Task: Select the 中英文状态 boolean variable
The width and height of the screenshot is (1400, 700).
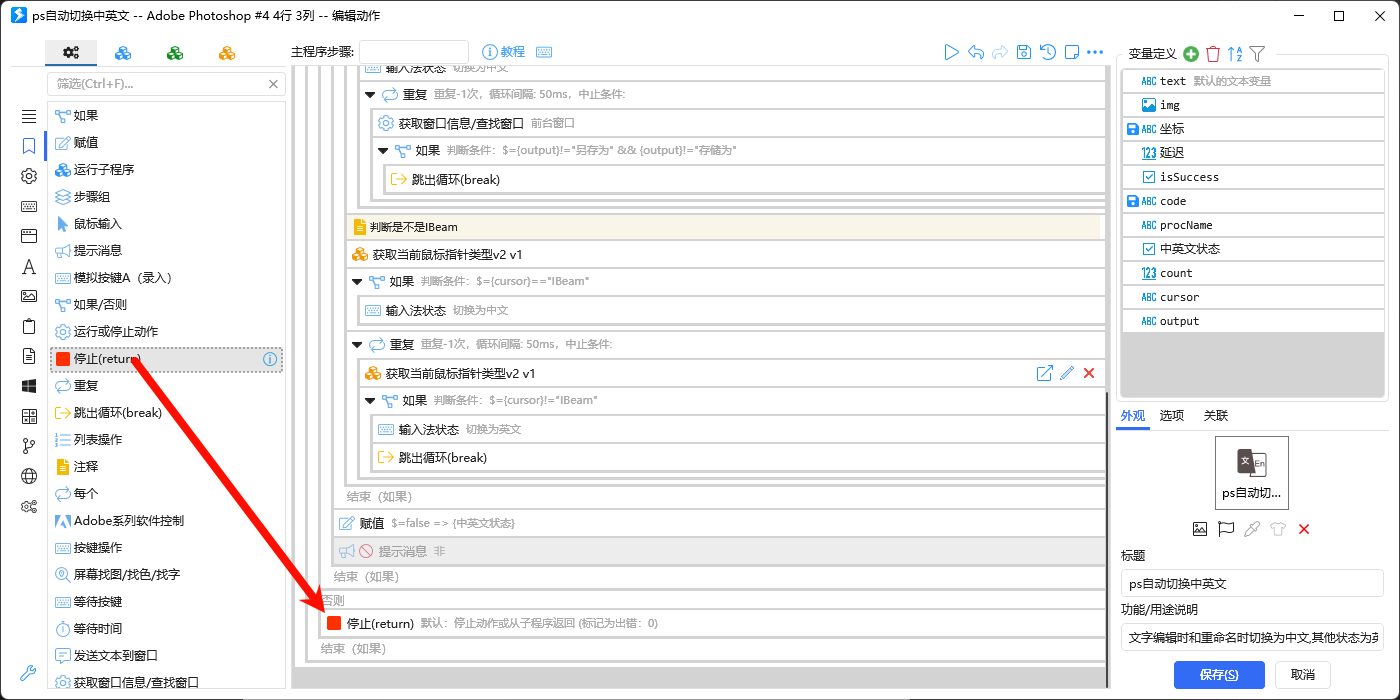Action: pyautogui.click(x=1252, y=249)
